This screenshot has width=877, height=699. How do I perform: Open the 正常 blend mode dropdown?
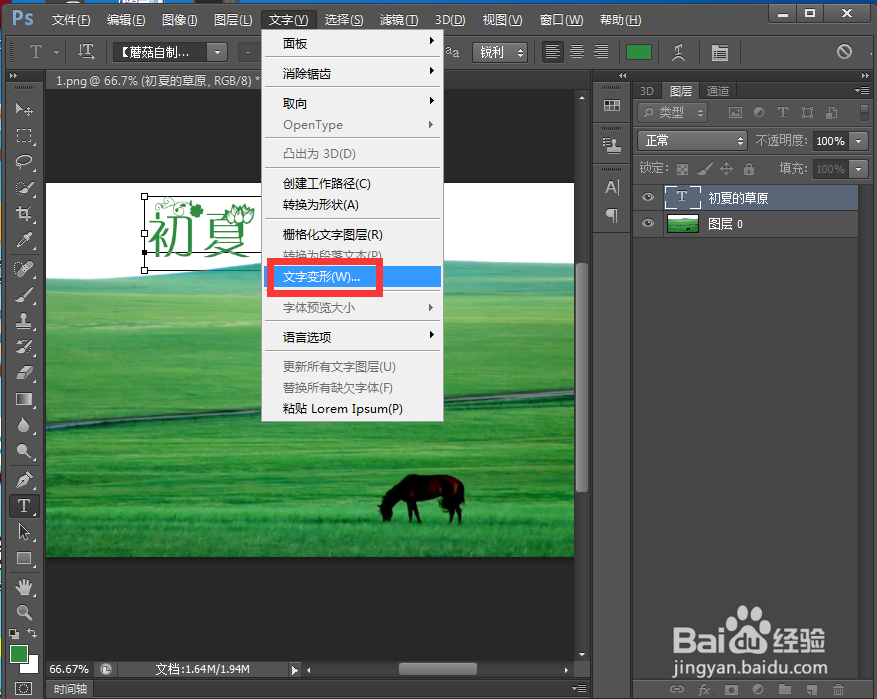point(692,140)
